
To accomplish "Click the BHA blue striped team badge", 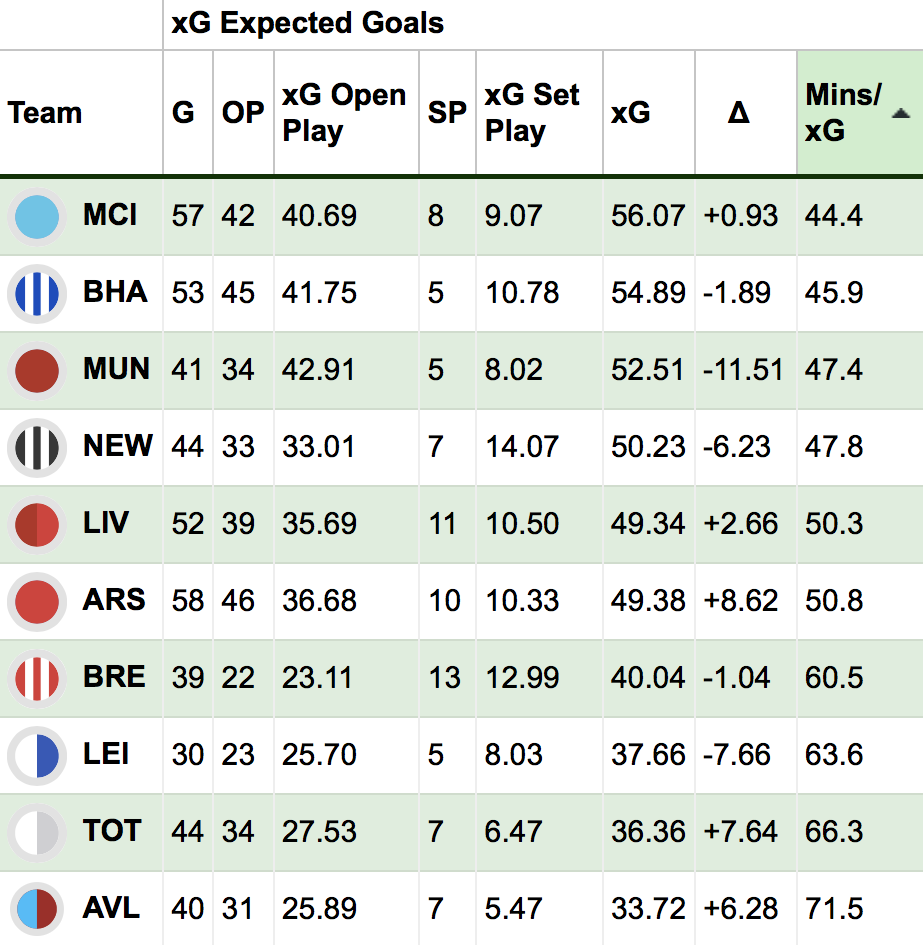I will click(37, 294).
